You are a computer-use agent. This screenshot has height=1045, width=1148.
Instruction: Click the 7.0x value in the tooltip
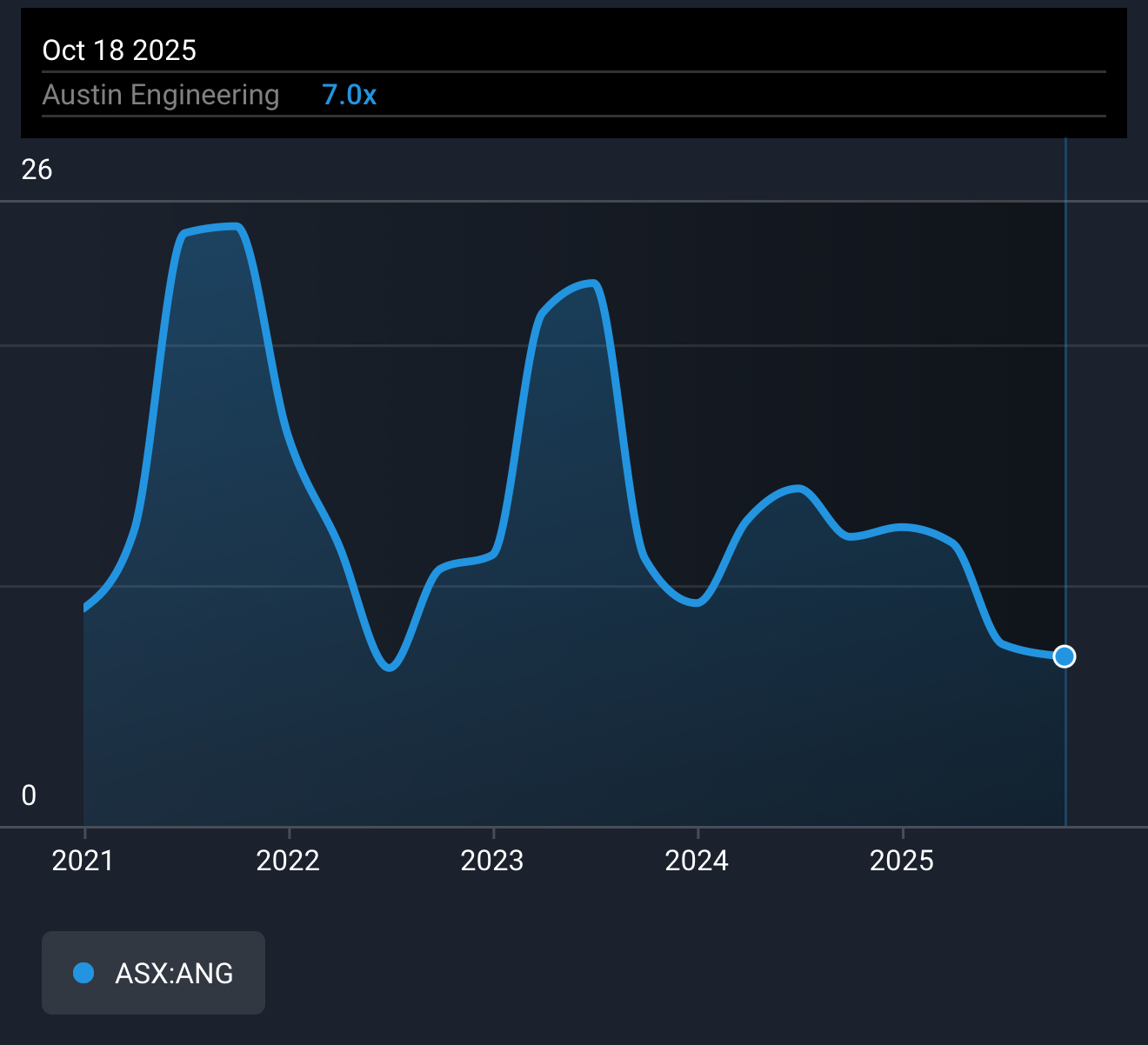coord(349,95)
